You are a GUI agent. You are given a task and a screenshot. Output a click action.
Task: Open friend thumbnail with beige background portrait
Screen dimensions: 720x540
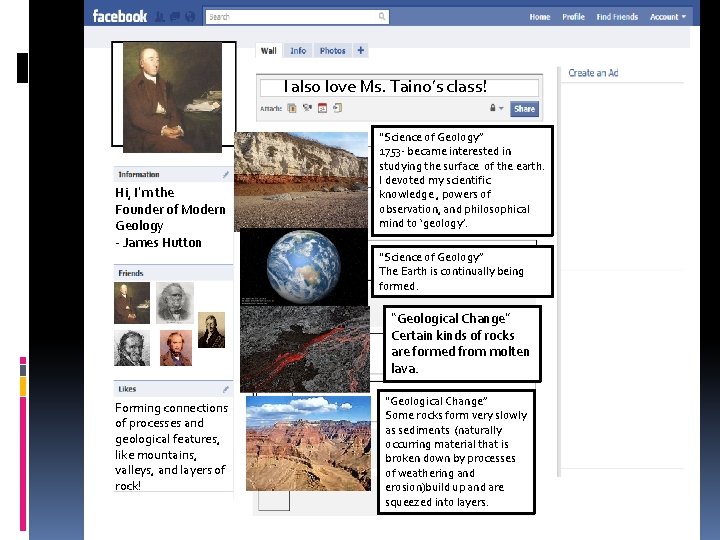coord(211,330)
